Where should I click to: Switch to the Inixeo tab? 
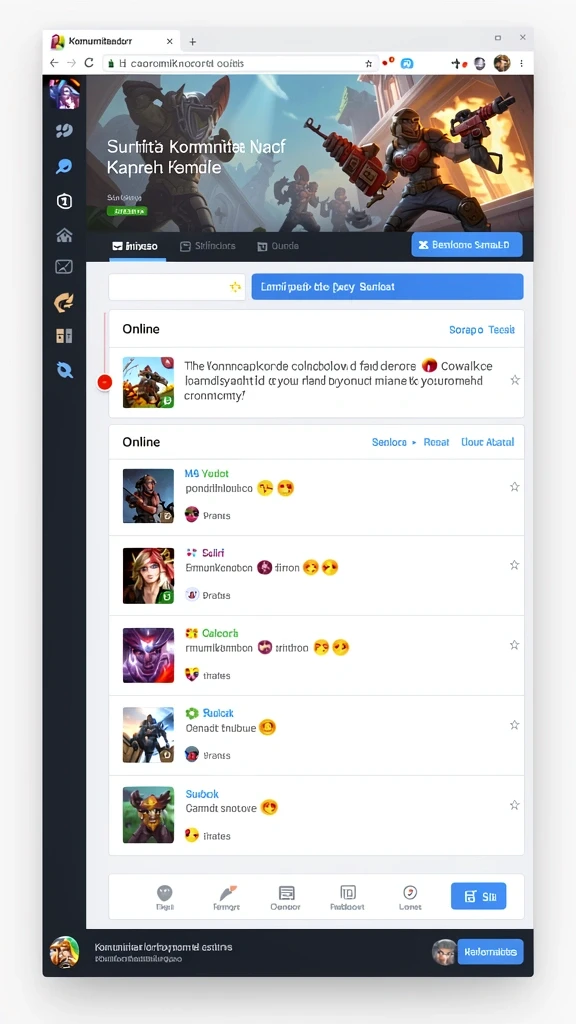click(x=135, y=246)
